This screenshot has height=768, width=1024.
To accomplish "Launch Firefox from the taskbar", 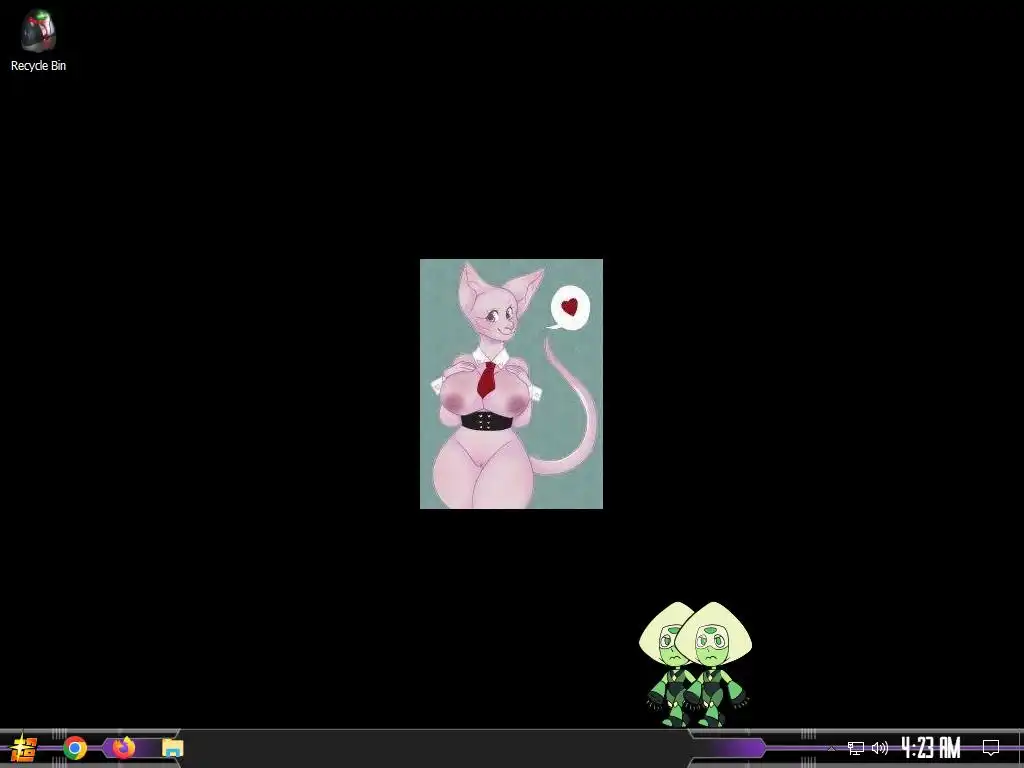I will (x=123, y=747).
